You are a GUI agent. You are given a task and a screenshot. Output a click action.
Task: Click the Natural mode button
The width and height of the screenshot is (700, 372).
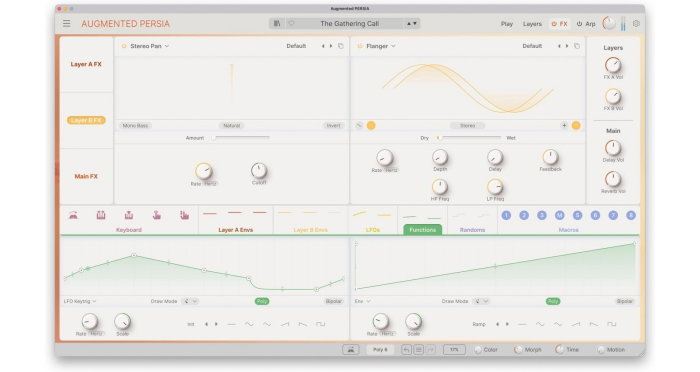[x=232, y=126]
